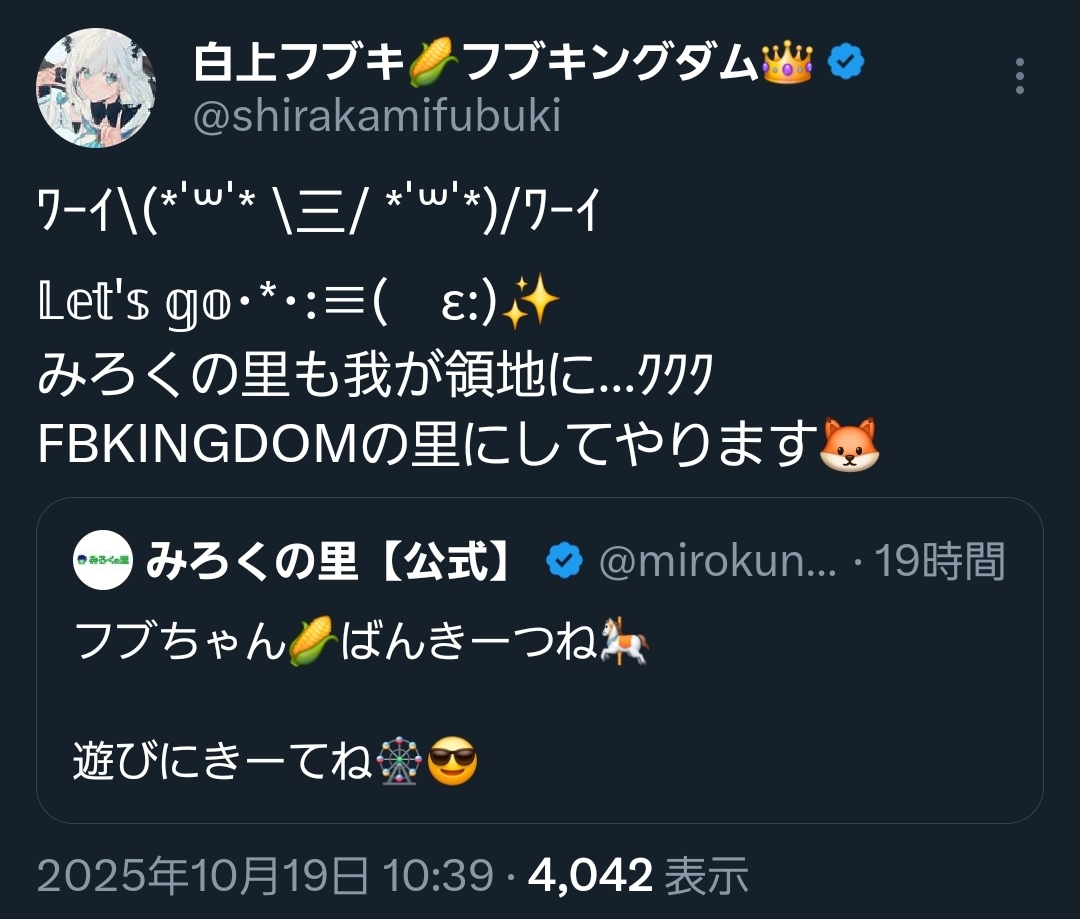Click the verified badge on みろくの里【公式】
Screen dimensions: 1080x919
[x=565, y=560]
